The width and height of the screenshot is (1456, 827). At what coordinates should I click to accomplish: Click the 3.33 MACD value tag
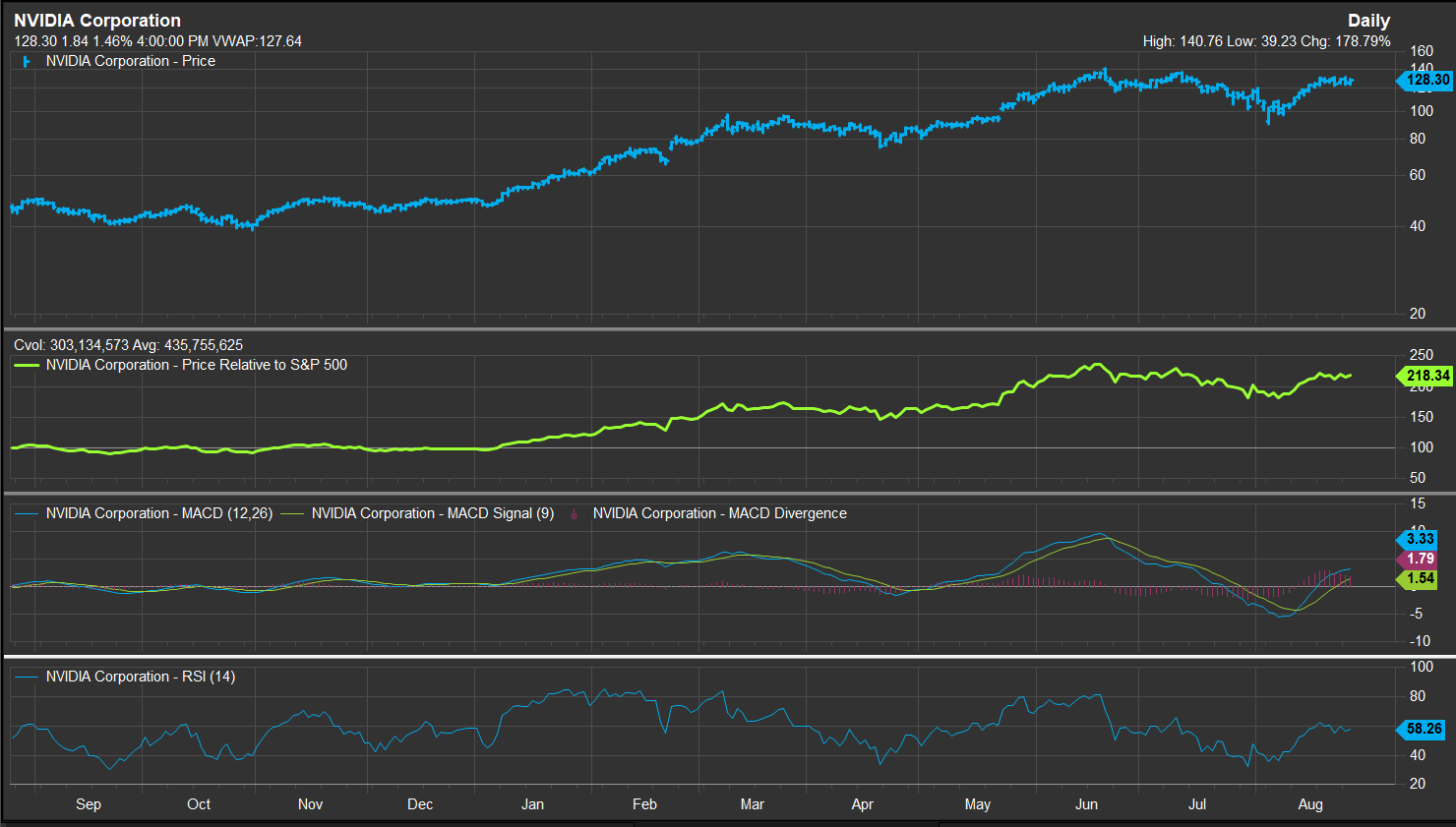1419,539
